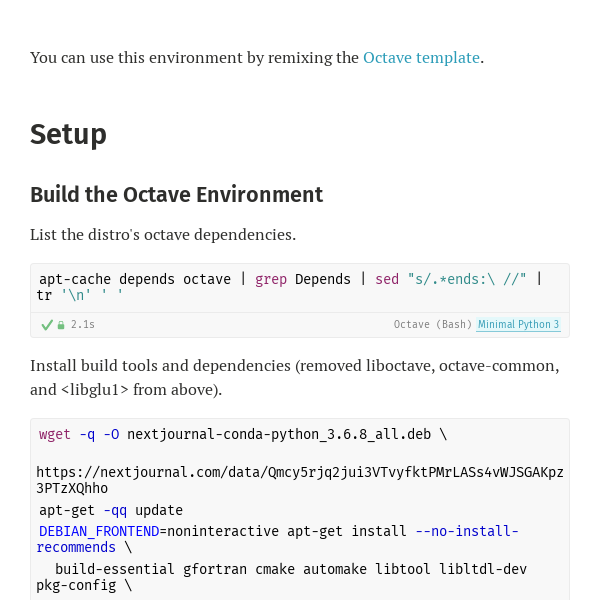
Task: Click the green checkmark success icon
Action: 47,325
